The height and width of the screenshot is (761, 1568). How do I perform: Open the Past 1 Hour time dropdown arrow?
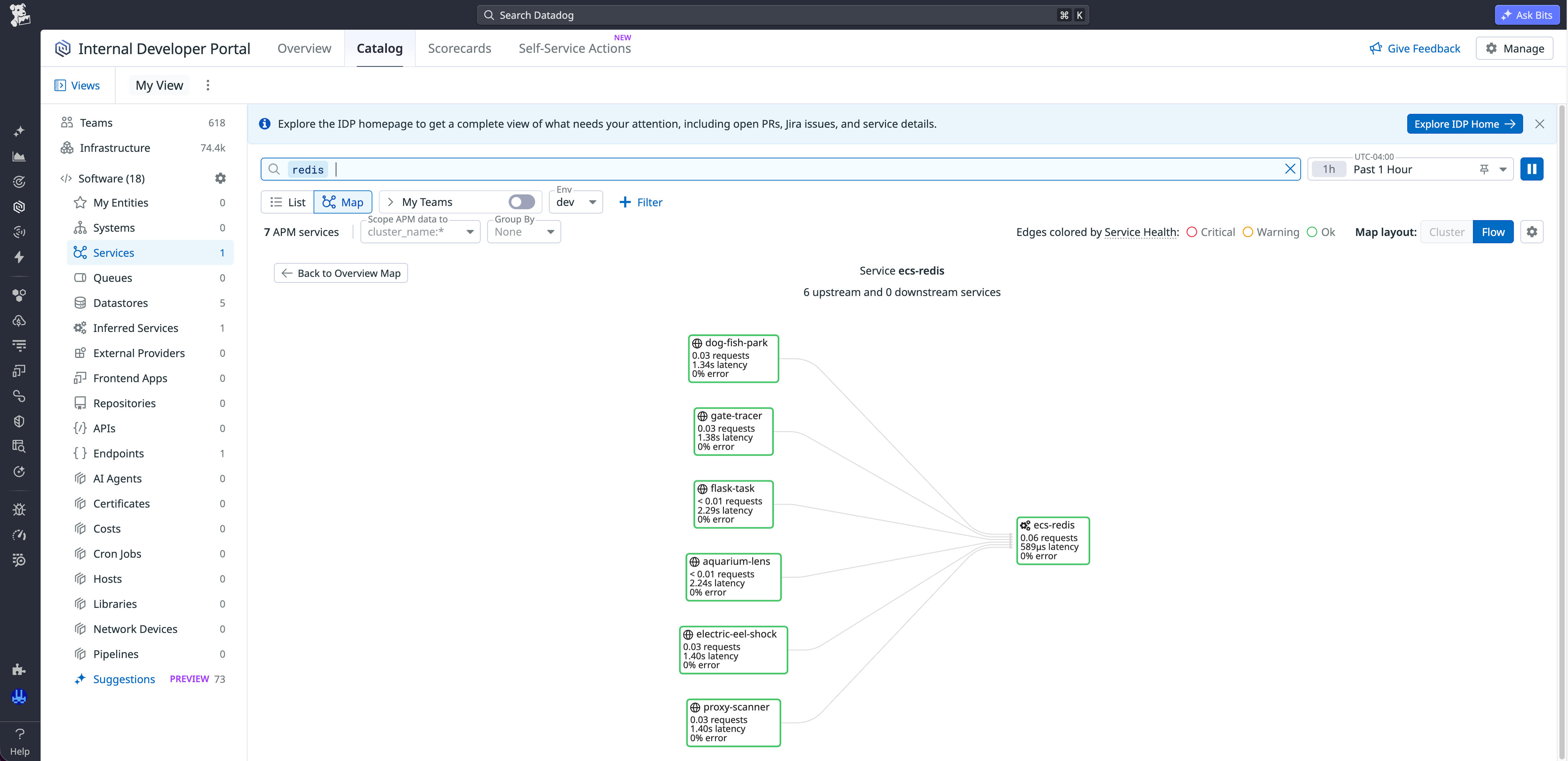pyautogui.click(x=1503, y=169)
